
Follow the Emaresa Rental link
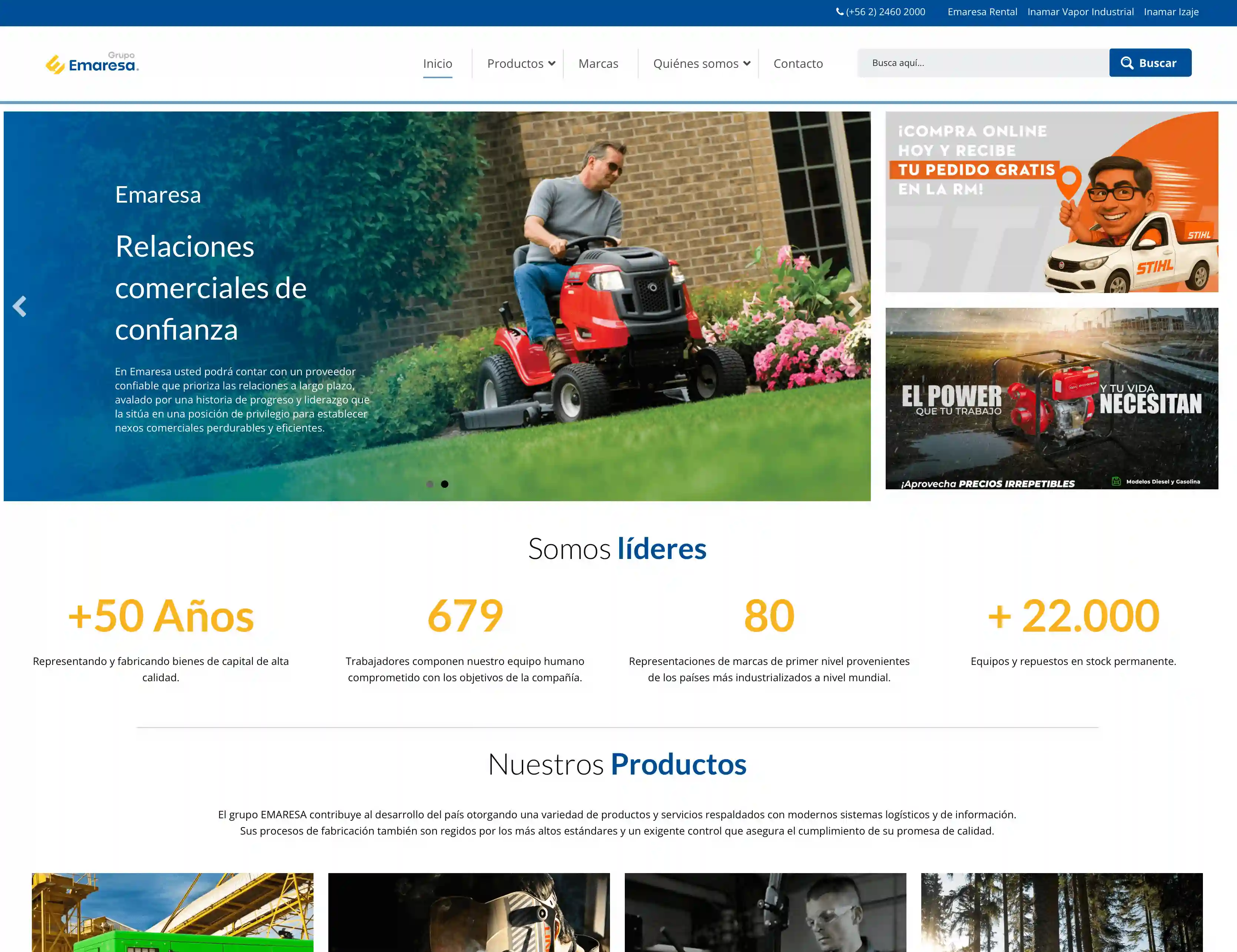pos(983,11)
